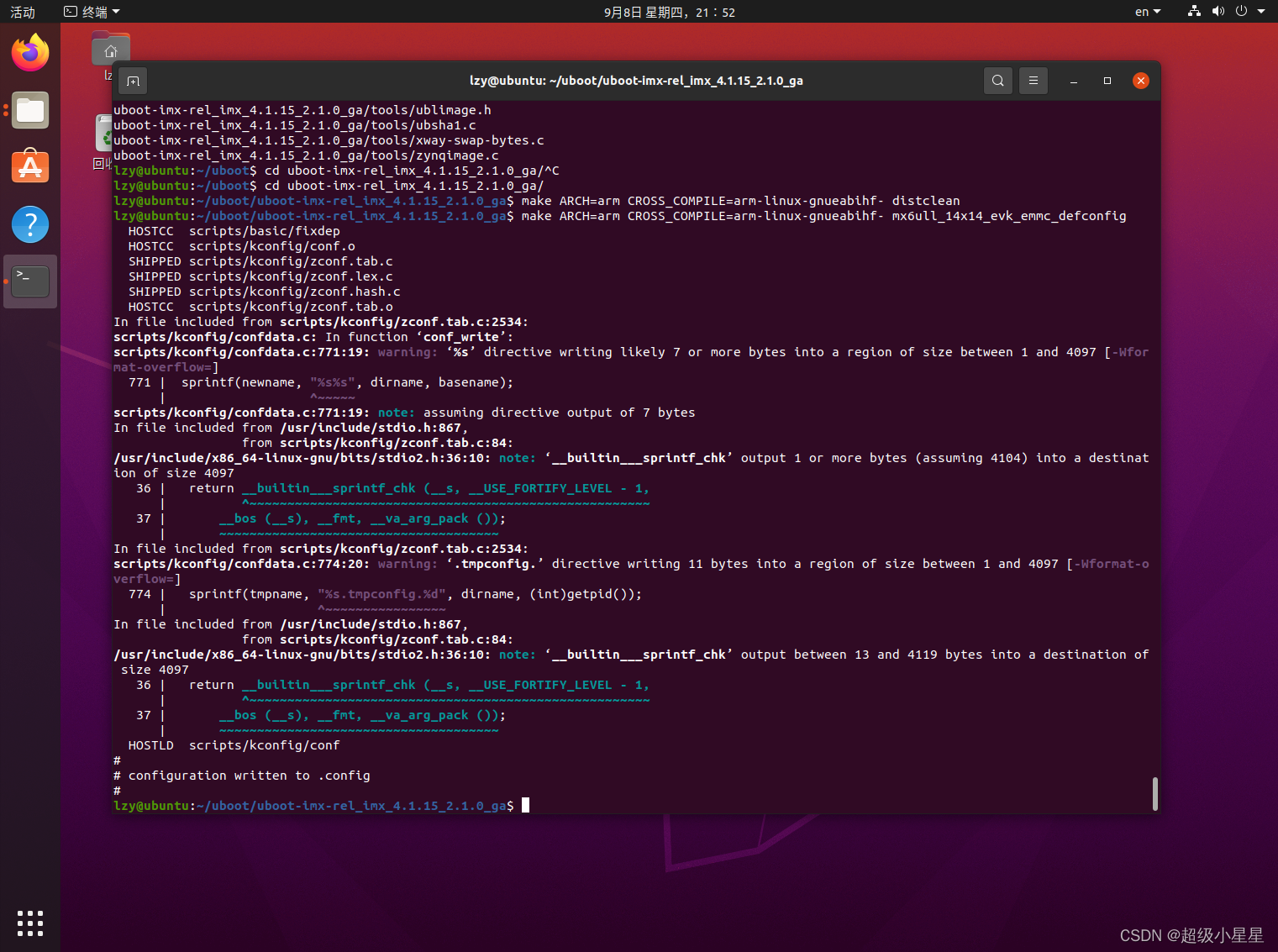The height and width of the screenshot is (952, 1278).
Task: Click the 'HOSTLD scripts/kconfig/conf' line
Action: (x=234, y=745)
